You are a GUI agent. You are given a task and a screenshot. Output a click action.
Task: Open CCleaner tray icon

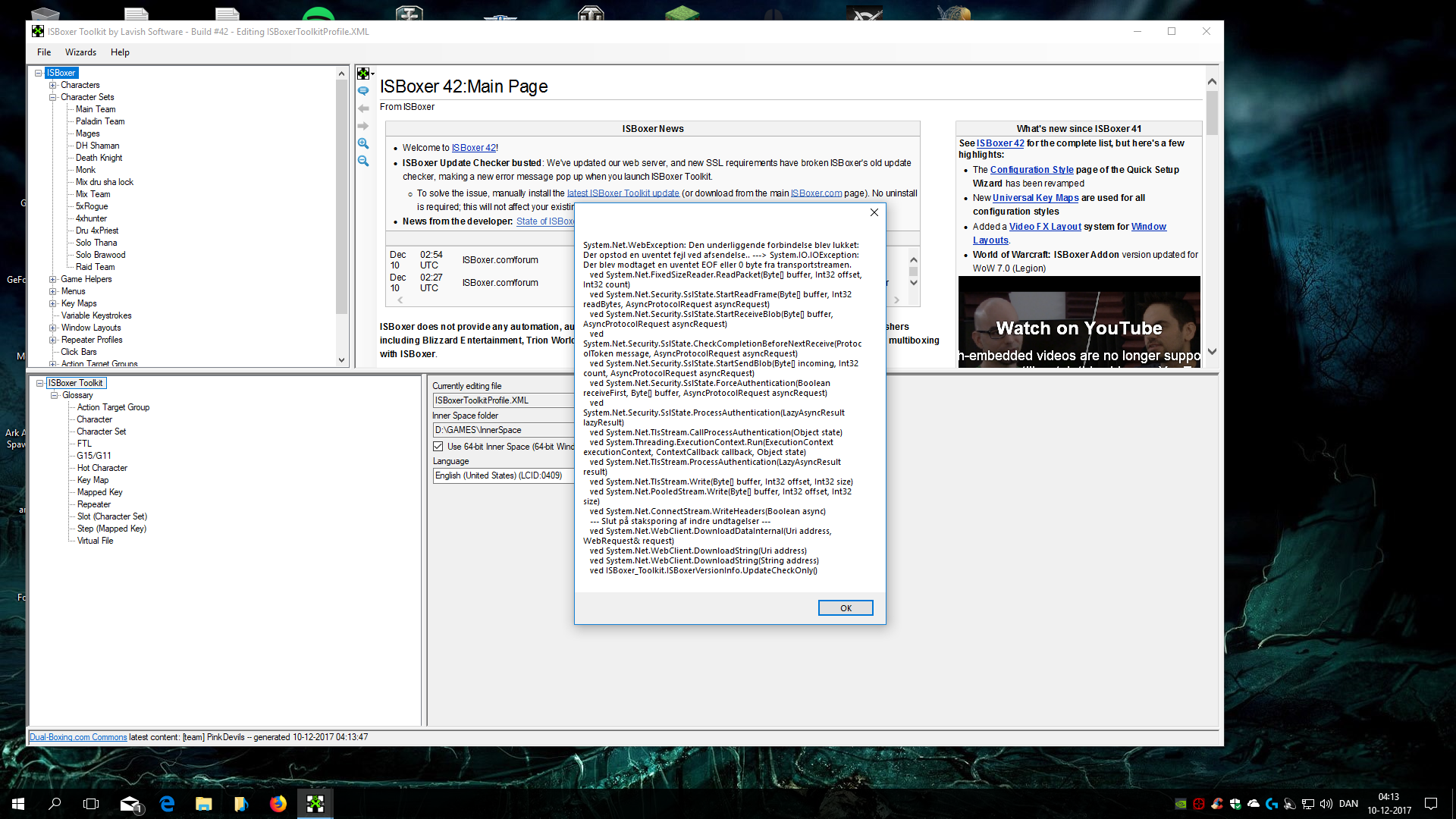point(1217,804)
